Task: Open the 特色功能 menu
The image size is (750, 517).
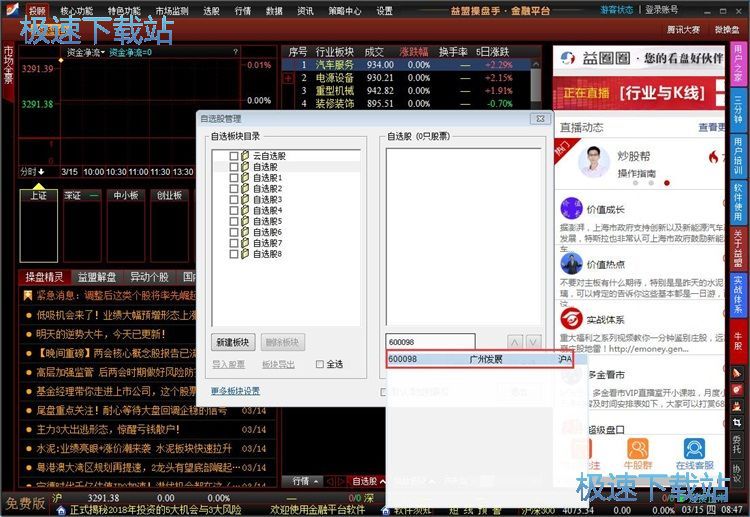Action: coord(124,10)
